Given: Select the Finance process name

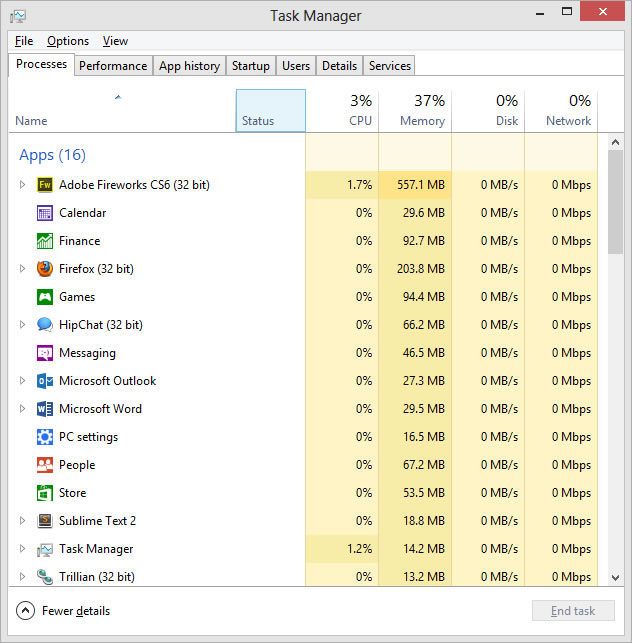Looking at the screenshot, I should pyautogui.click(x=80, y=241).
